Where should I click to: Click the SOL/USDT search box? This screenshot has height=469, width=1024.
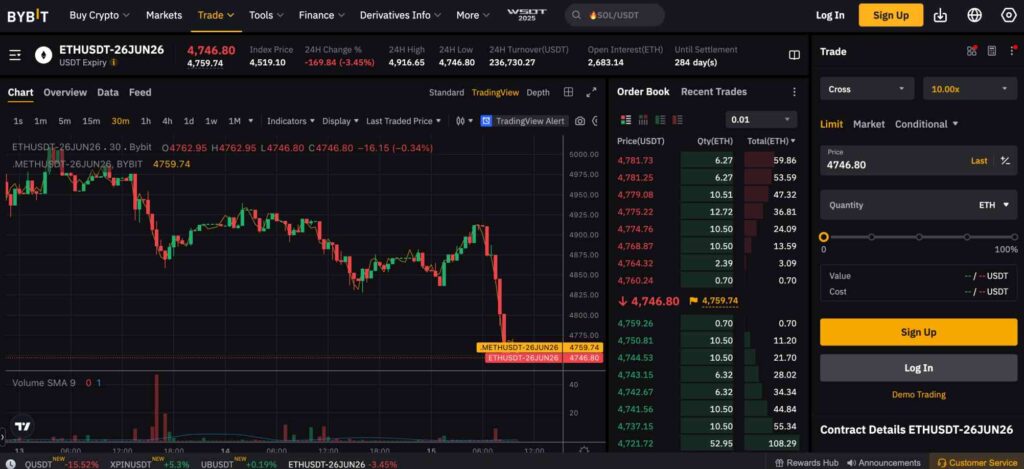click(x=615, y=15)
